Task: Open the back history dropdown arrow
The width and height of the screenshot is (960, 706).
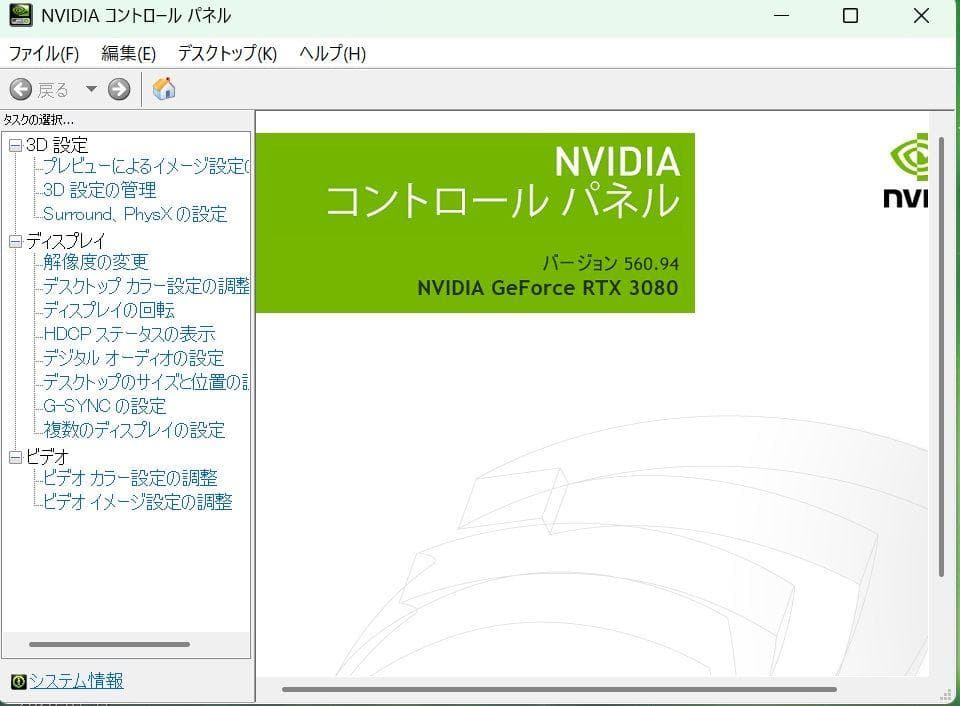Action: click(x=91, y=89)
